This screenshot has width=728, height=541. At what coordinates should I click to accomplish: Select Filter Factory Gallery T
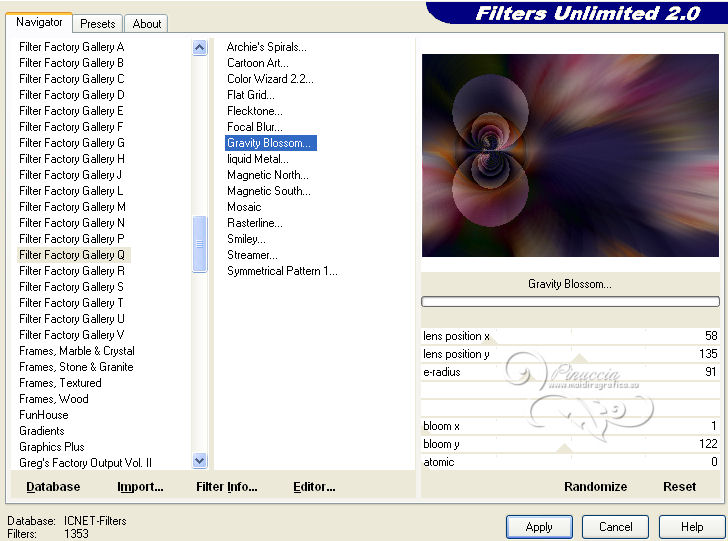click(71, 303)
